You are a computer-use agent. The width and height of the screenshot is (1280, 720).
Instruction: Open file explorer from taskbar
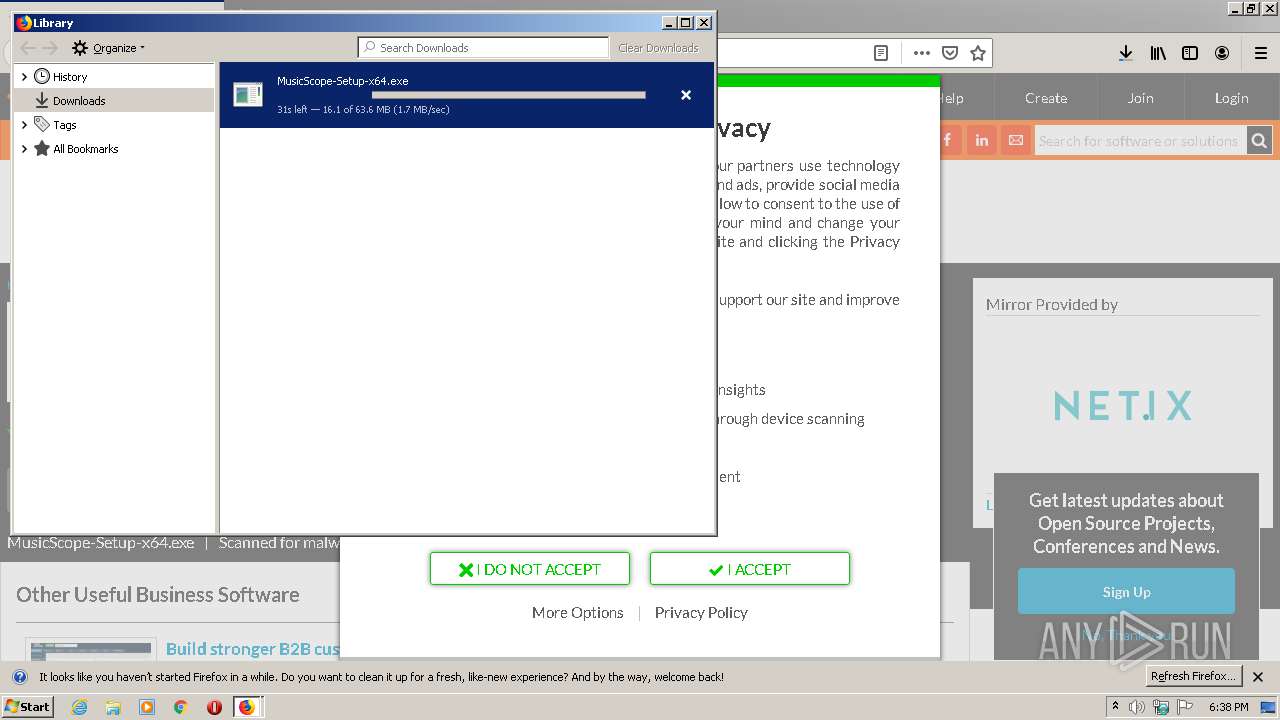tap(113, 707)
